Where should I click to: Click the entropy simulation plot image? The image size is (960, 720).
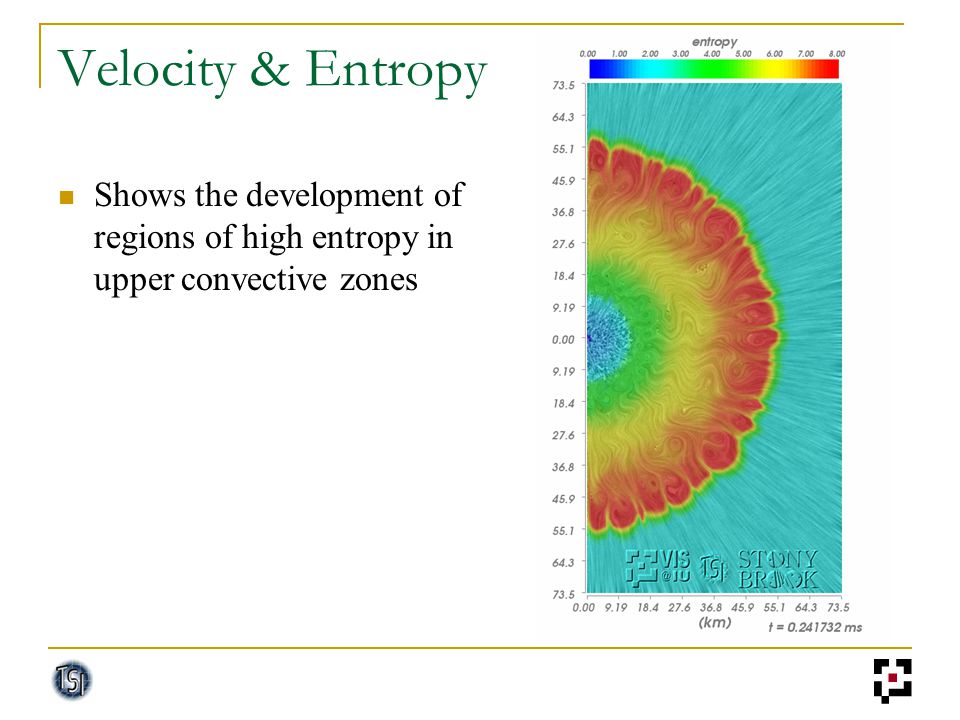(714, 338)
